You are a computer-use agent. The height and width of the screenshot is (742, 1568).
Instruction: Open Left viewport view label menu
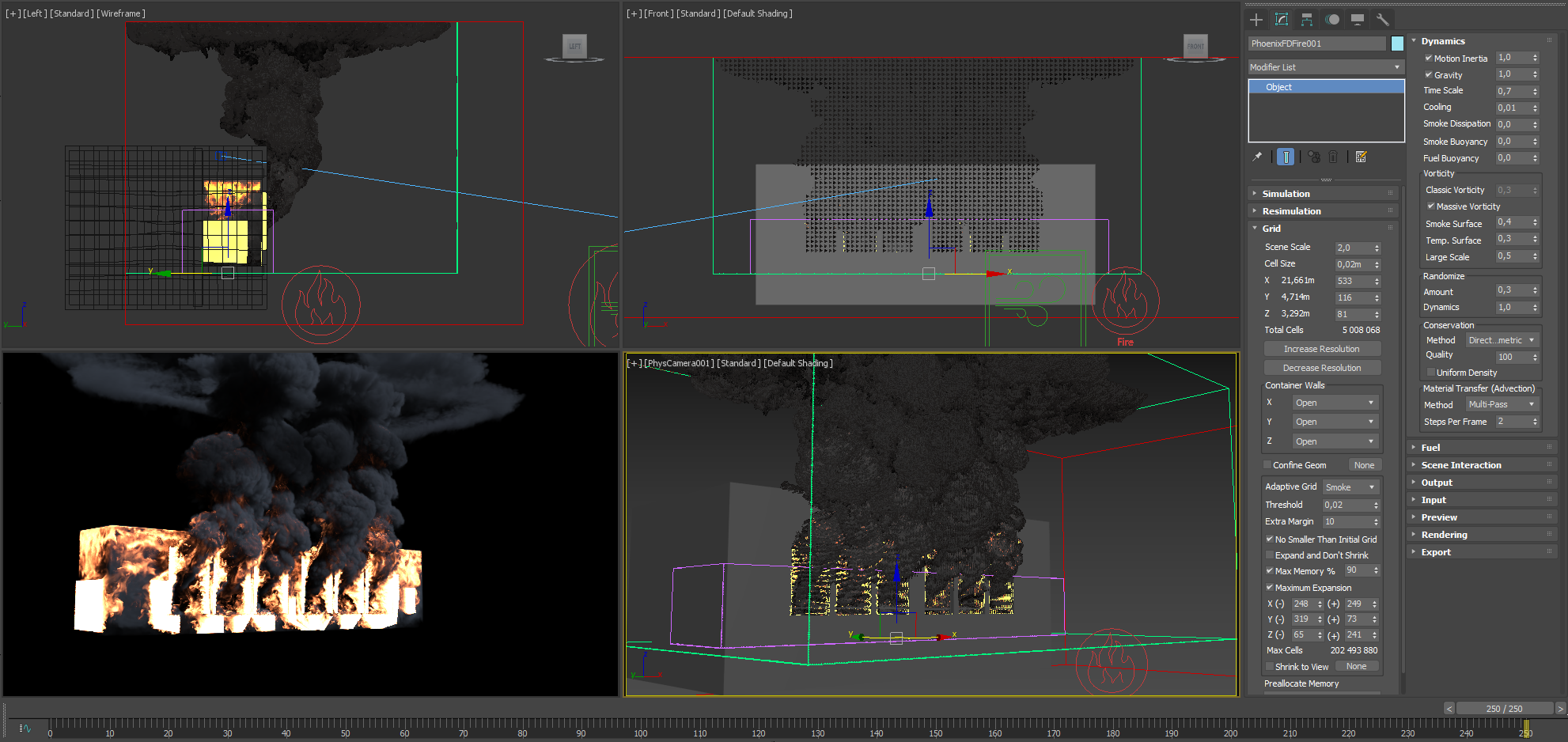[34, 13]
